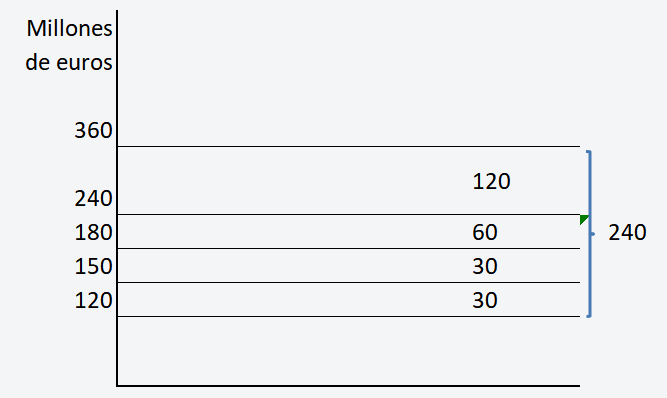Image resolution: width=667 pixels, height=398 pixels.
Task: Click the 240 label beside the bracket
Action: point(627,233)
